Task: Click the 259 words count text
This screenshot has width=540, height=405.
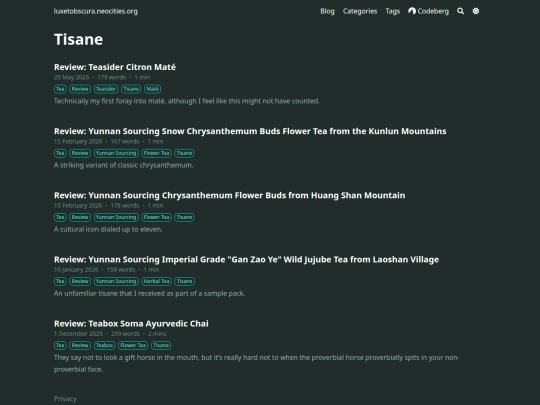Action: (125, 333)
